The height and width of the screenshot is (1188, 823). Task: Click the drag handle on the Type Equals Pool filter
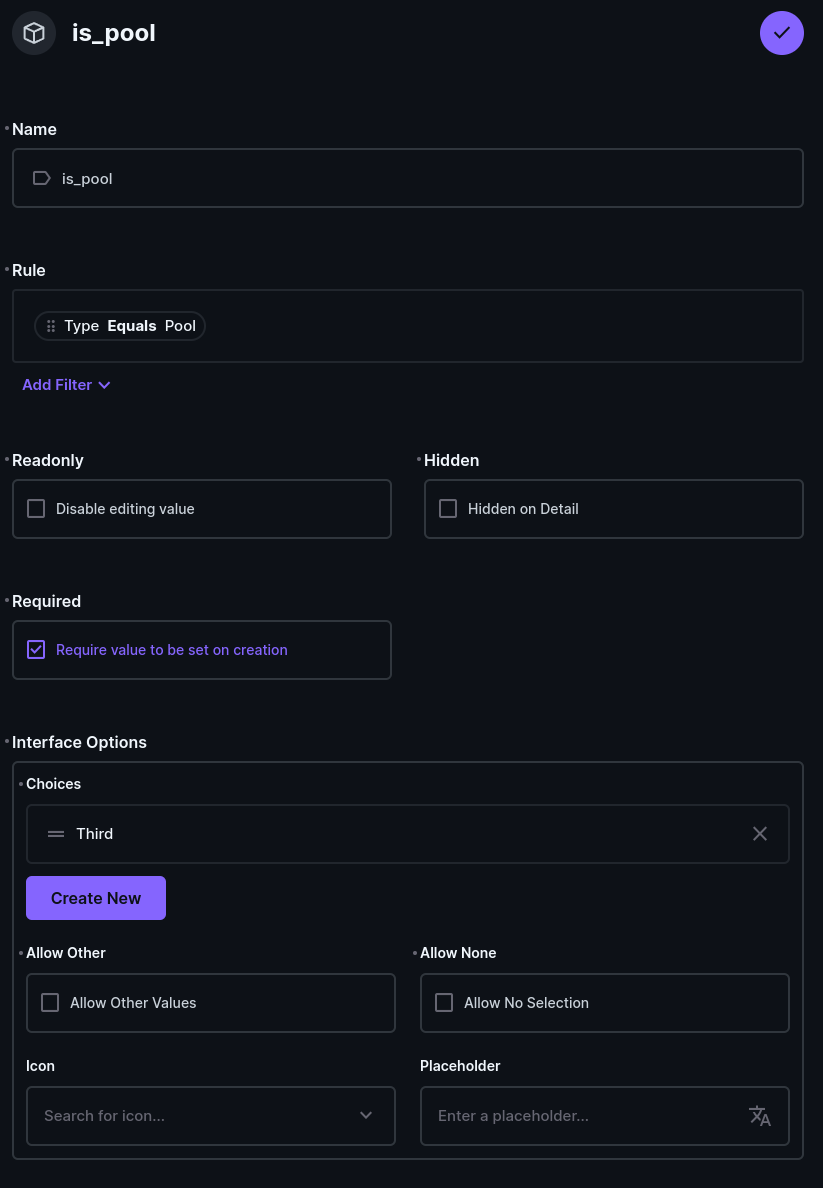click(50, 325)
